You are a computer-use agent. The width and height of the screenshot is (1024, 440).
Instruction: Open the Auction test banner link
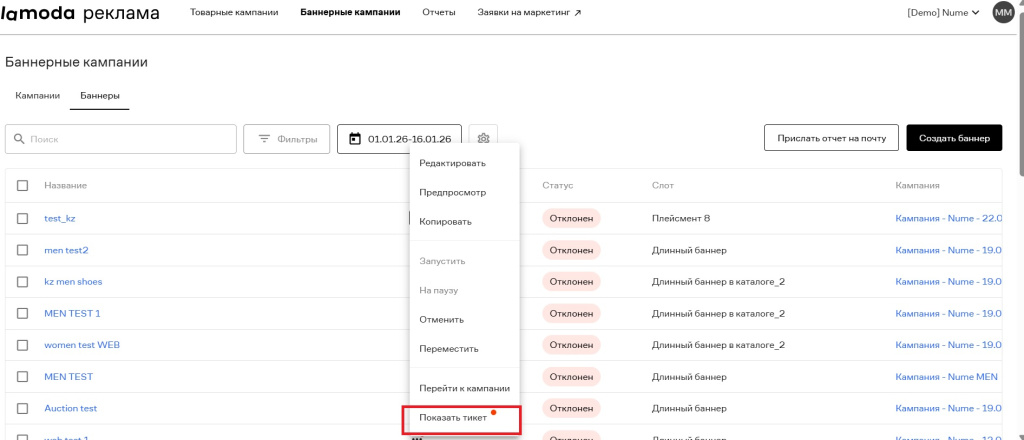point(71,408)
